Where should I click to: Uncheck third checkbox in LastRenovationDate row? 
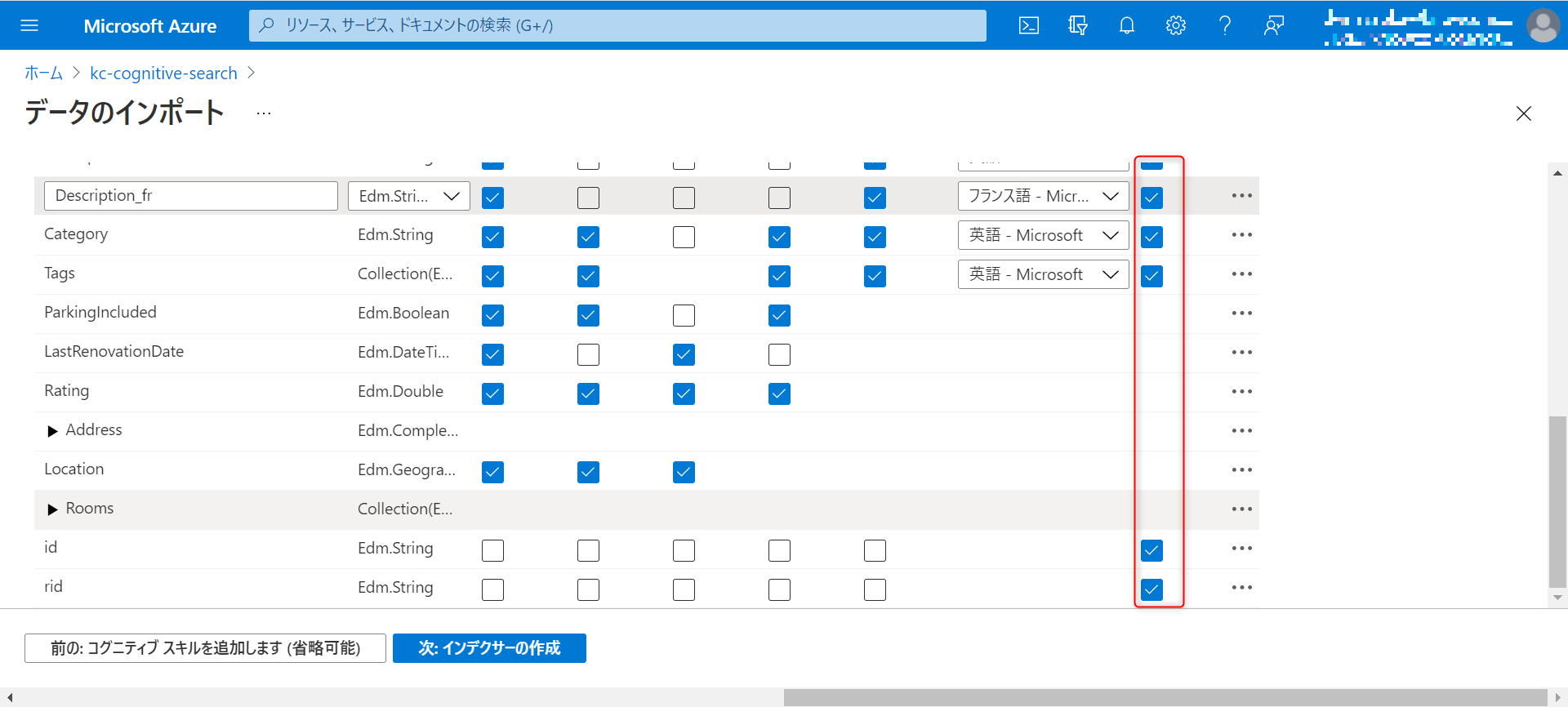point(684,354)
